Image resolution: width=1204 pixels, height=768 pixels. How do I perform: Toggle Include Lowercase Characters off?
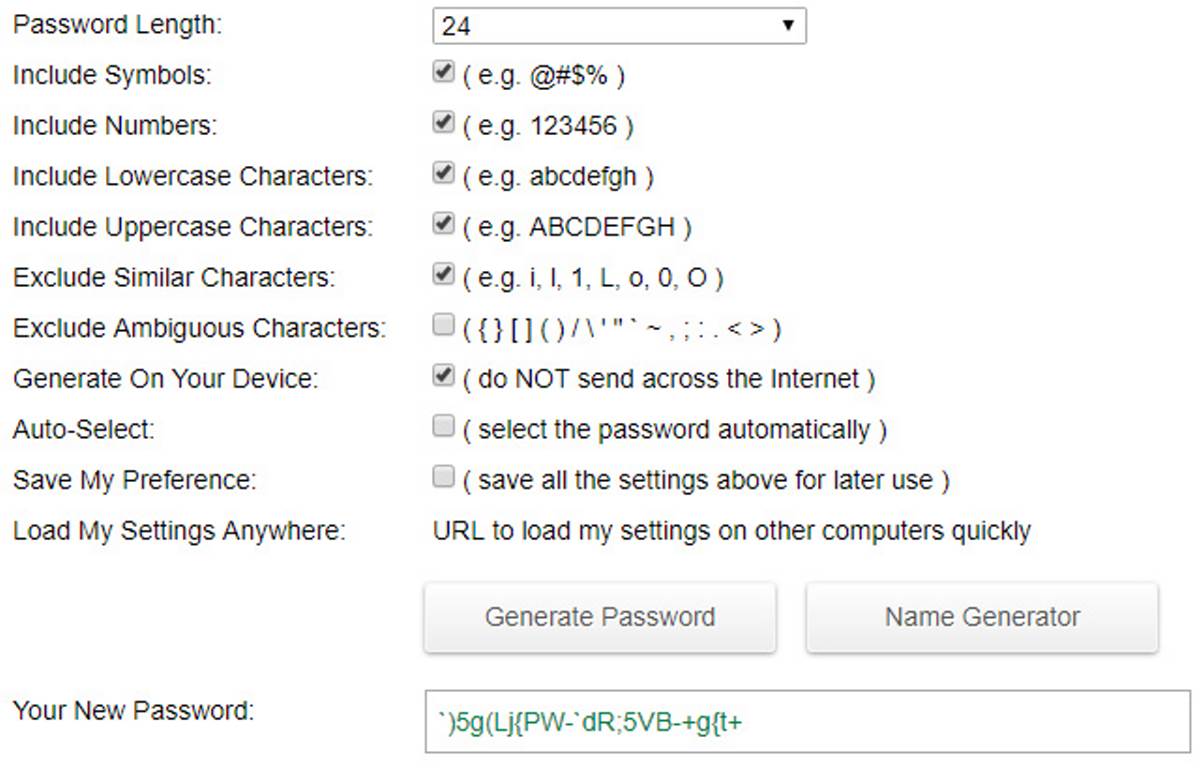pyautogui.click(x=441, y=173)
